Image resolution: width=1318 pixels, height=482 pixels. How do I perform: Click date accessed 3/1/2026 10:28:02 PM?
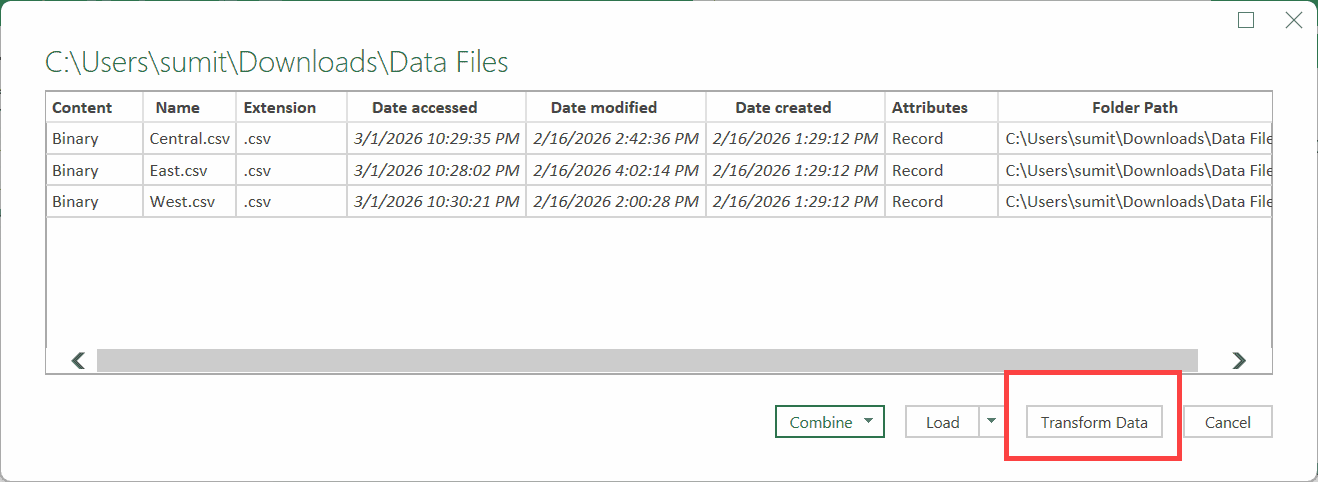436,170
